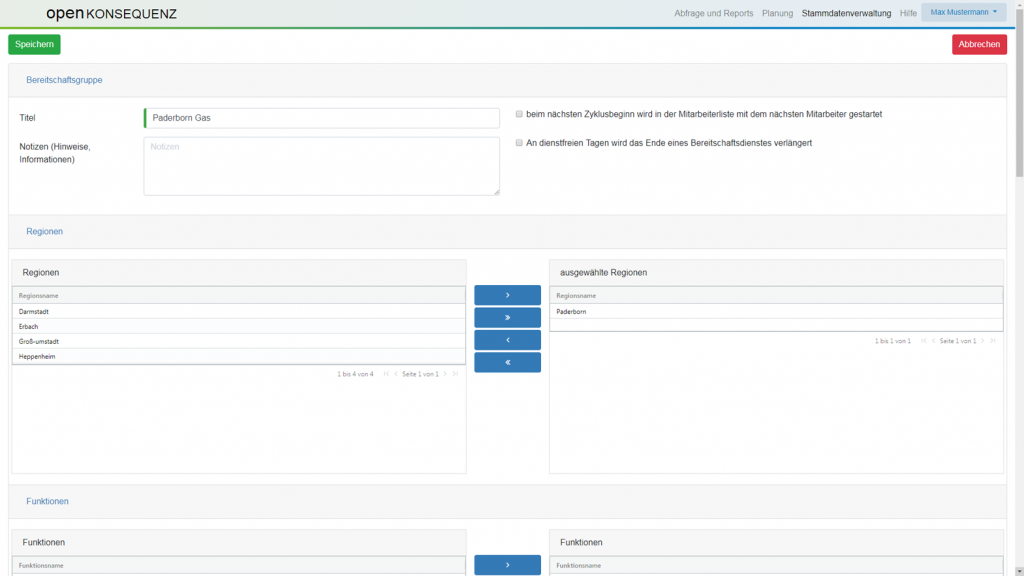Go to first page in Regionen list
Viewport: 1024px width, 576px height.
tap(386, 374)
